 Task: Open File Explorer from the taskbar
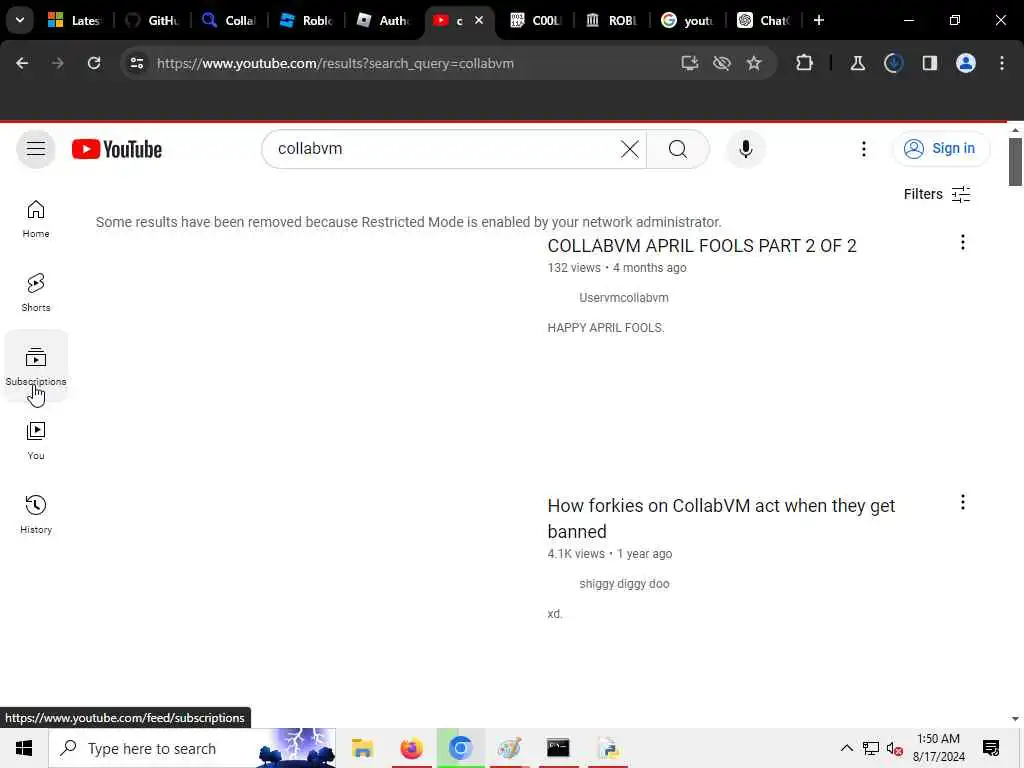pos(362,748)
